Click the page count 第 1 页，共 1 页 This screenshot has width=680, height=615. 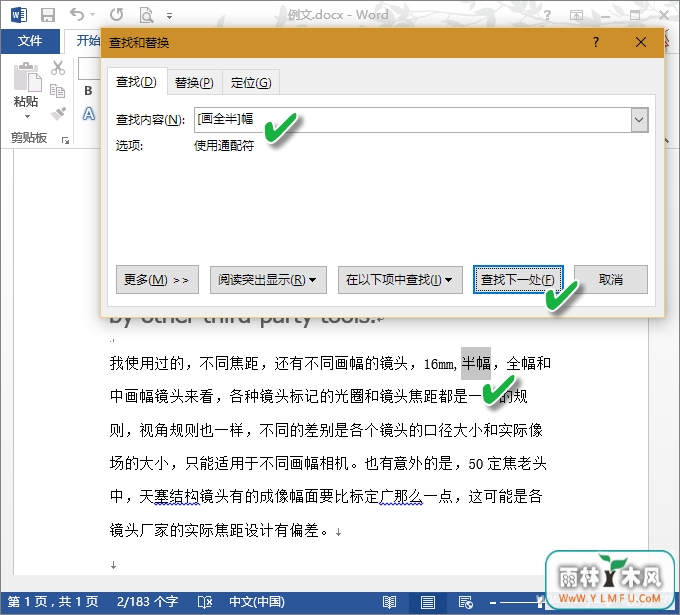(53, 602)
